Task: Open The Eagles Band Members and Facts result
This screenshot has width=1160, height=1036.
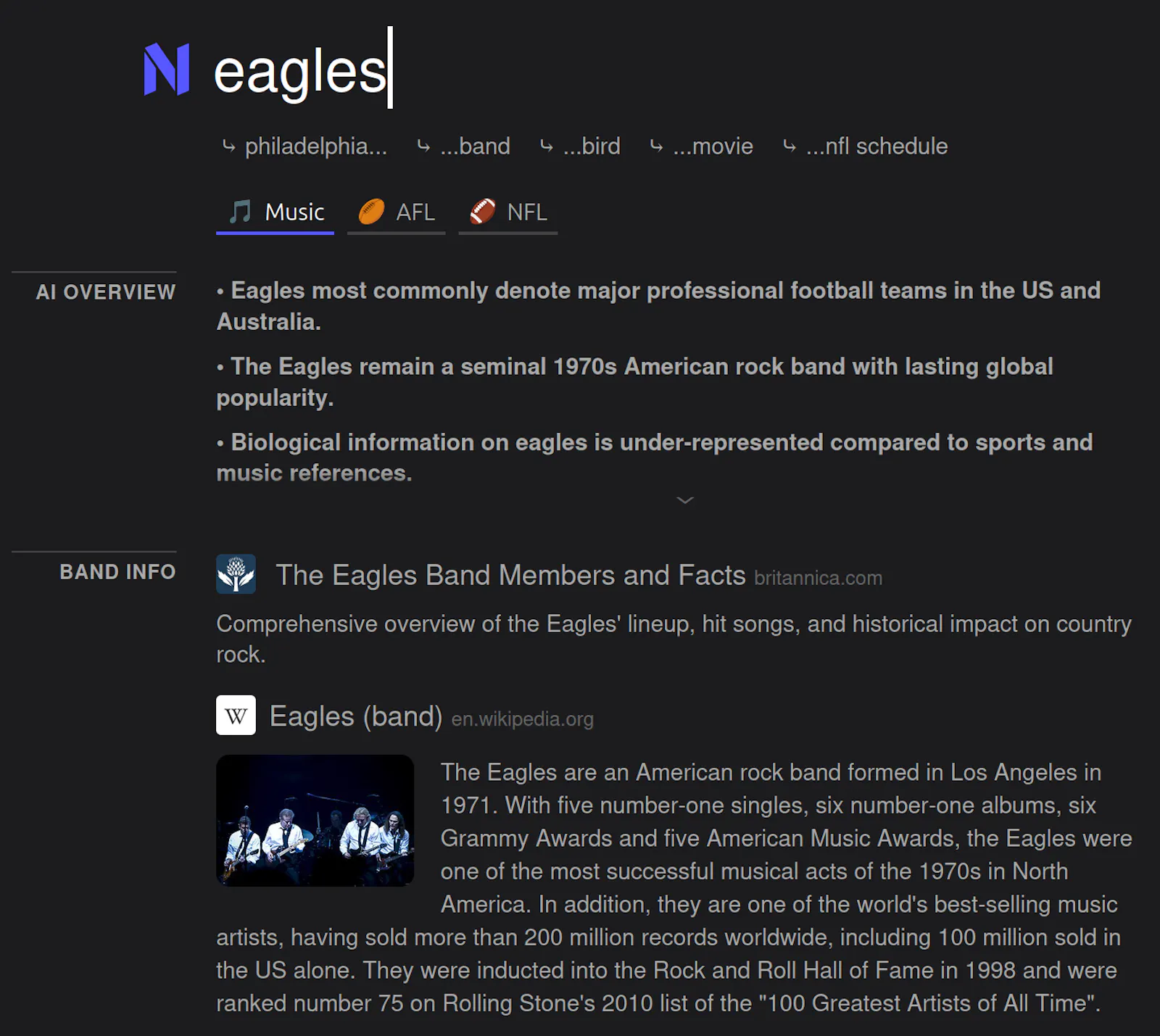Action: click(x=510, y=575)
